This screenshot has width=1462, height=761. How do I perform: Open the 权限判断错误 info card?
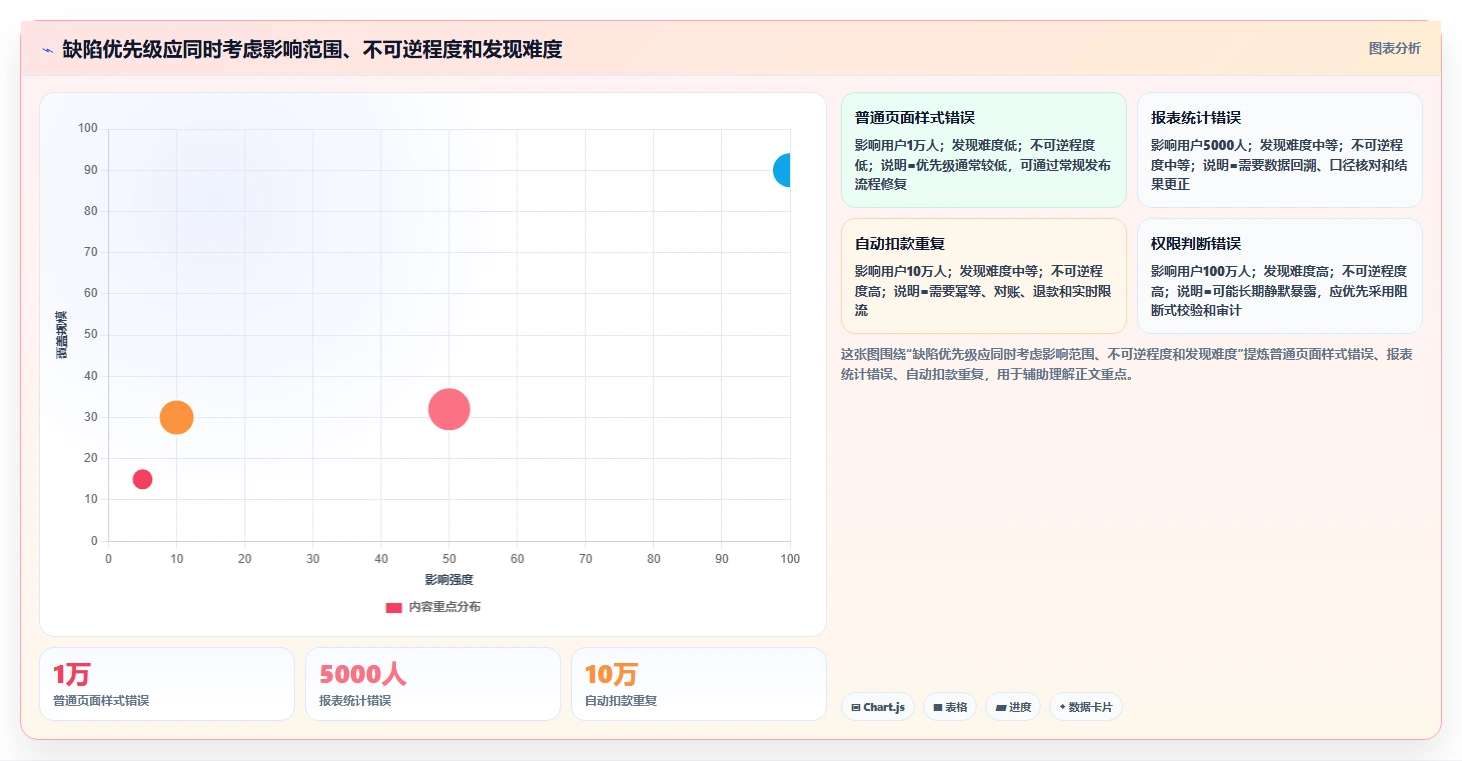pos(1280,276)
